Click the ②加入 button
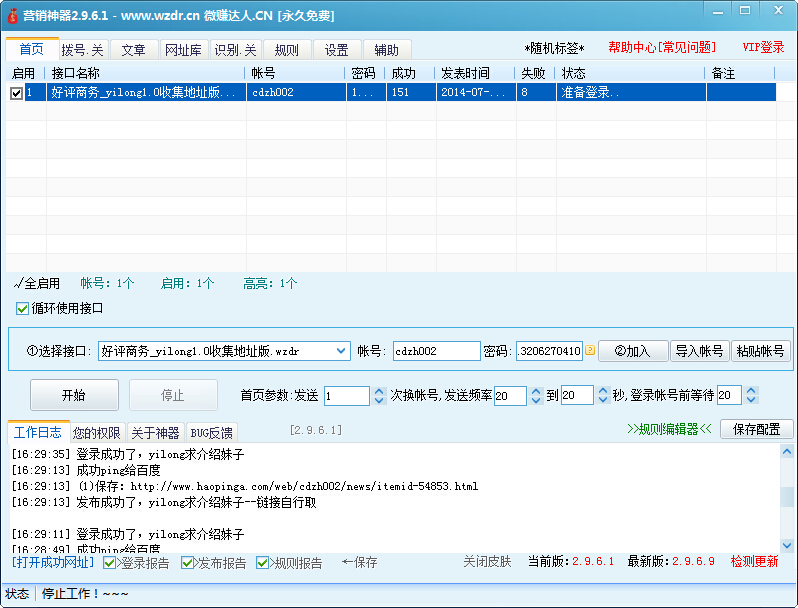Viewport: 798px width, 608px height. [x=633, y=351]
